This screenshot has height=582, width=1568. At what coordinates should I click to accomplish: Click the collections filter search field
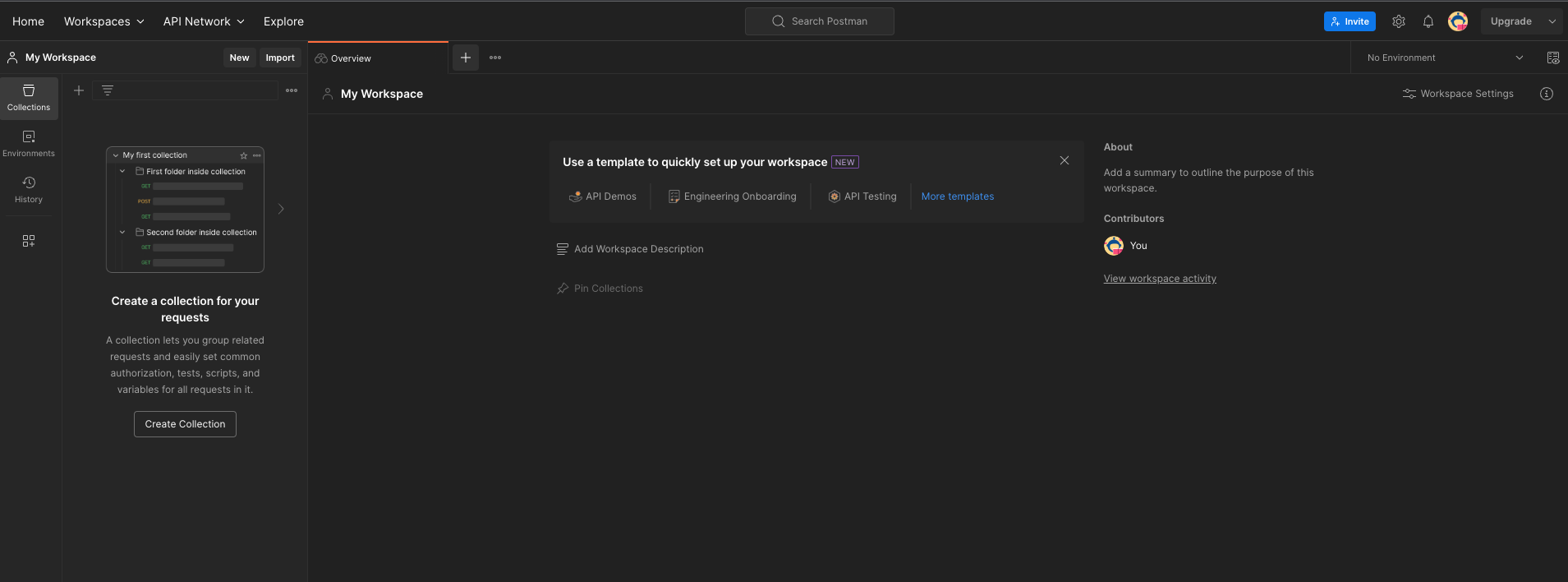pyautogui.click(x=185, y=90)
